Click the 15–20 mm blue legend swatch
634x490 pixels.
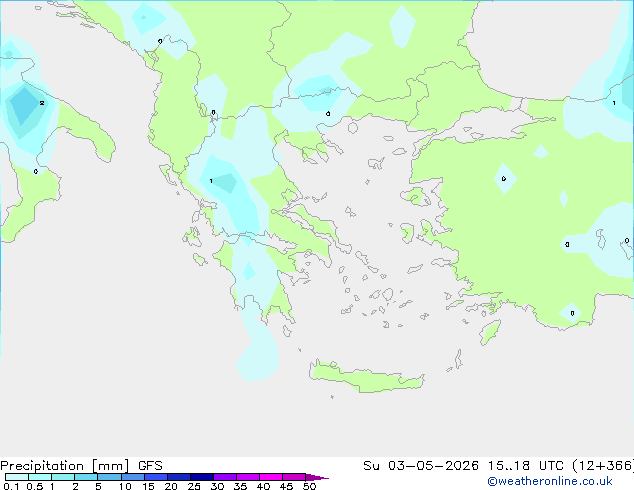click(x=155, y=477)
